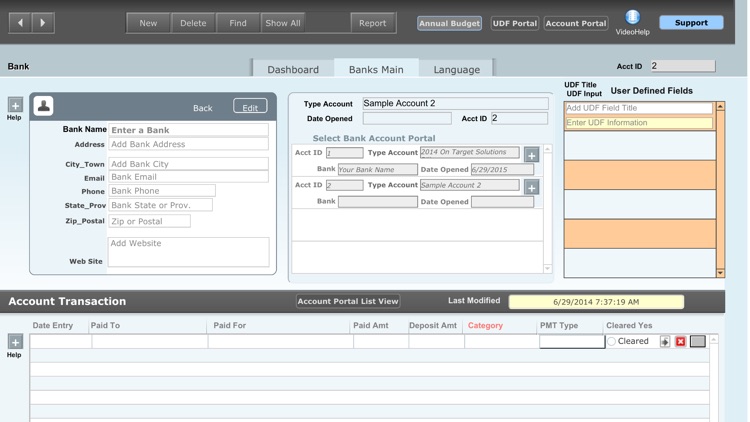
Task: Open Help plus icon beside Account Transaction
Action: click(15, 342)
